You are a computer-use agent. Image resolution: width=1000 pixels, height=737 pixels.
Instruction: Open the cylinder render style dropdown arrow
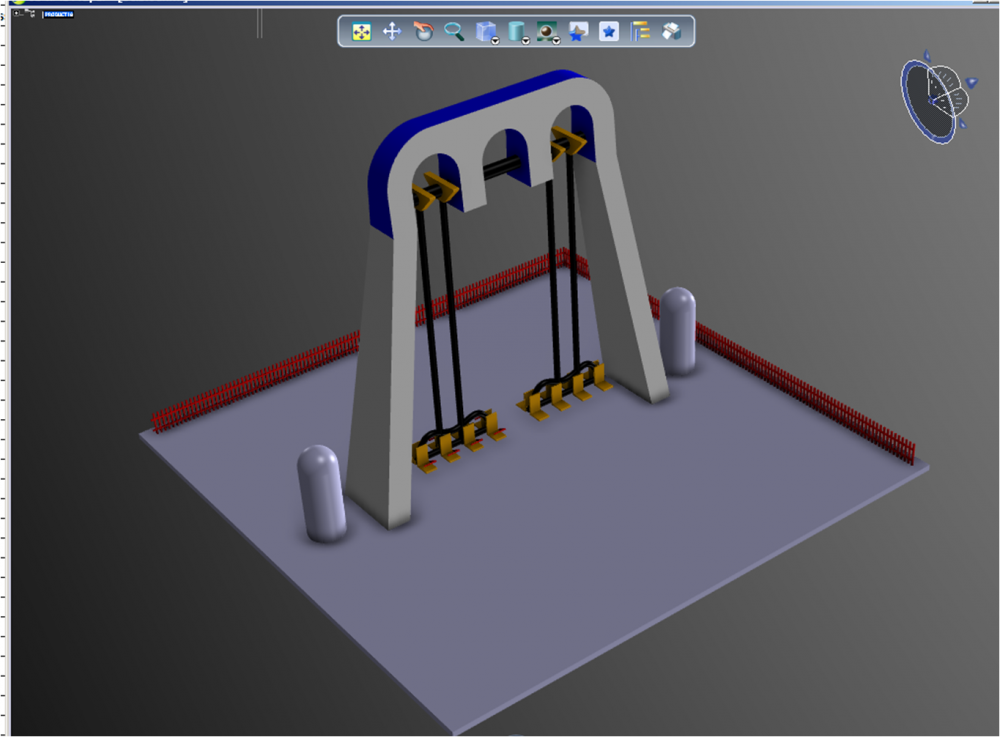pos(526,41)
